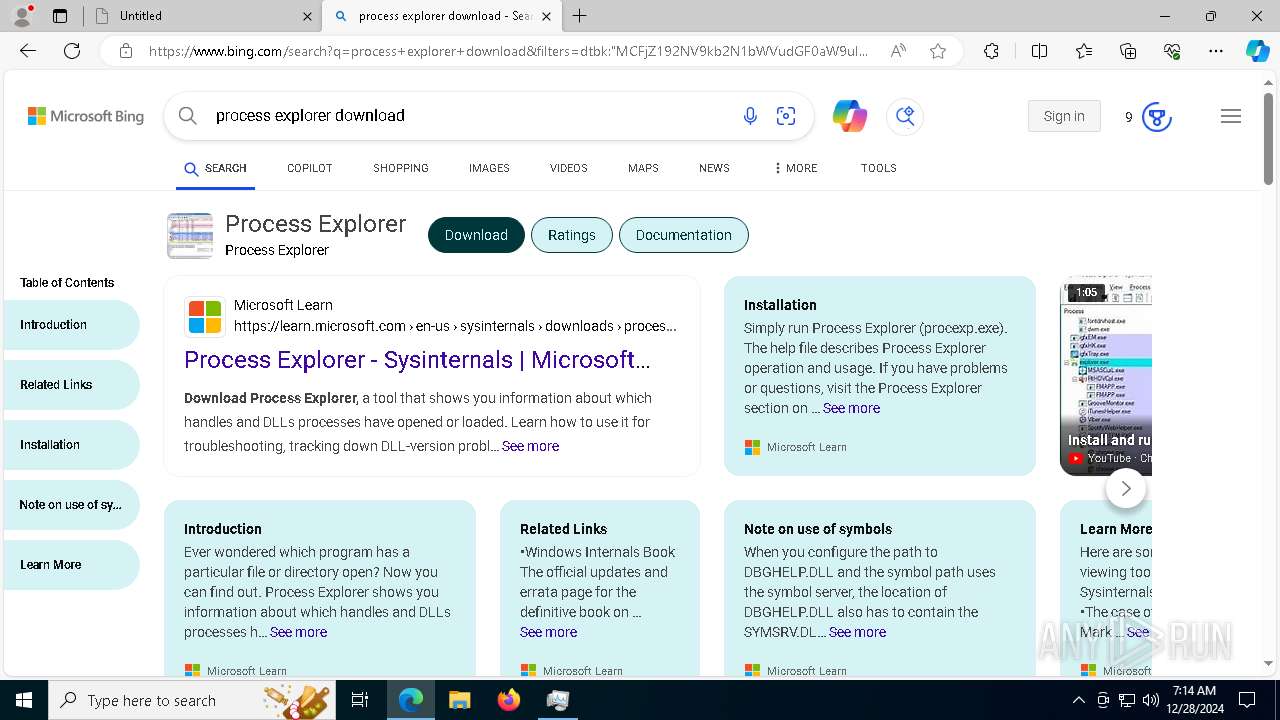1280x720 pixels.
Task: Click the Bing chat search icon
Action: point(905,116)
